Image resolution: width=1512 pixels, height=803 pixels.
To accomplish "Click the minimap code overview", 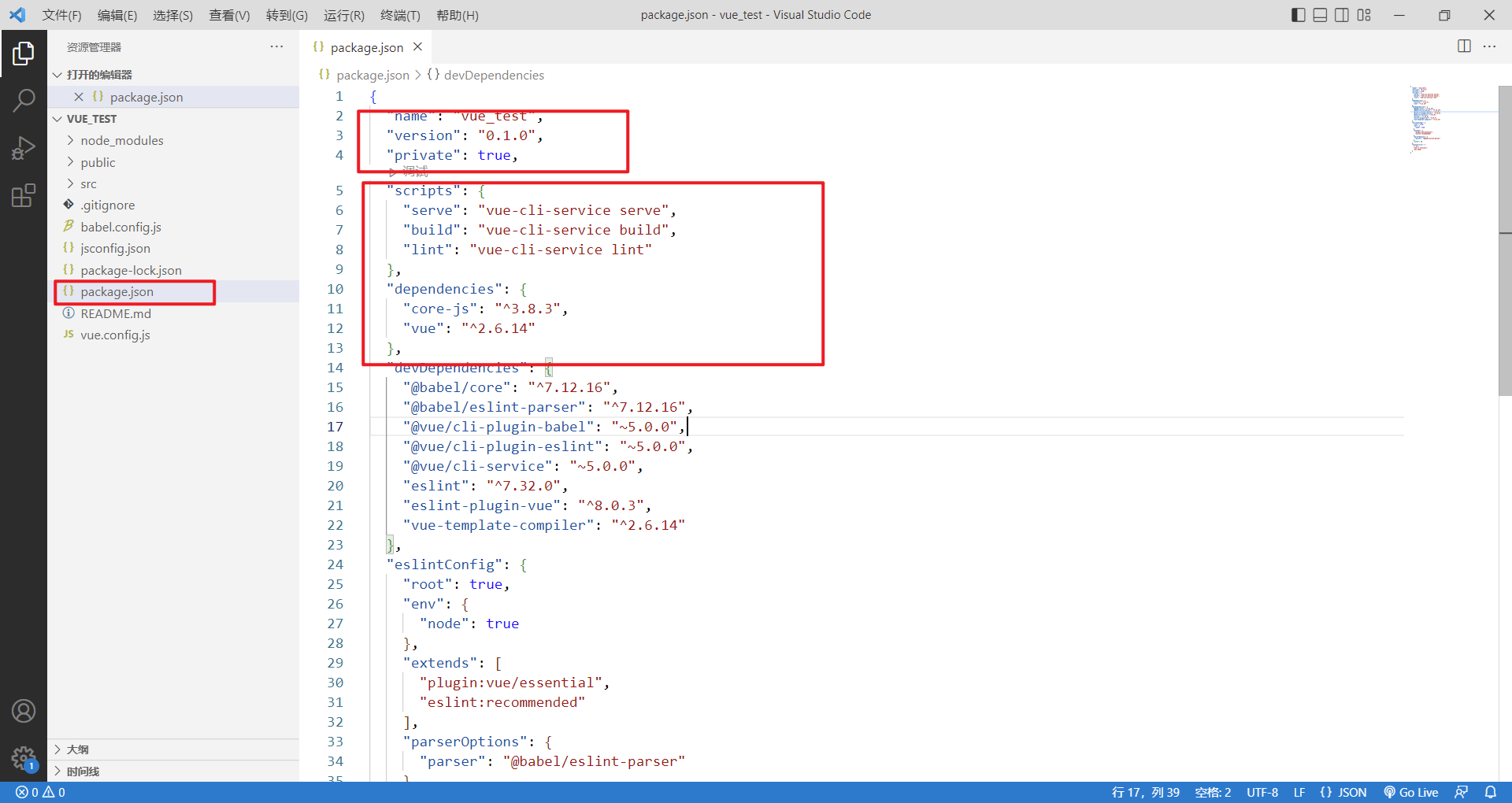I will pos(1425,120).
